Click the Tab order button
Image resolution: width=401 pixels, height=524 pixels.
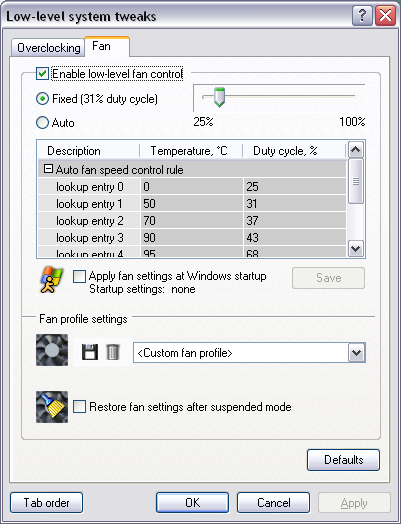46,503
